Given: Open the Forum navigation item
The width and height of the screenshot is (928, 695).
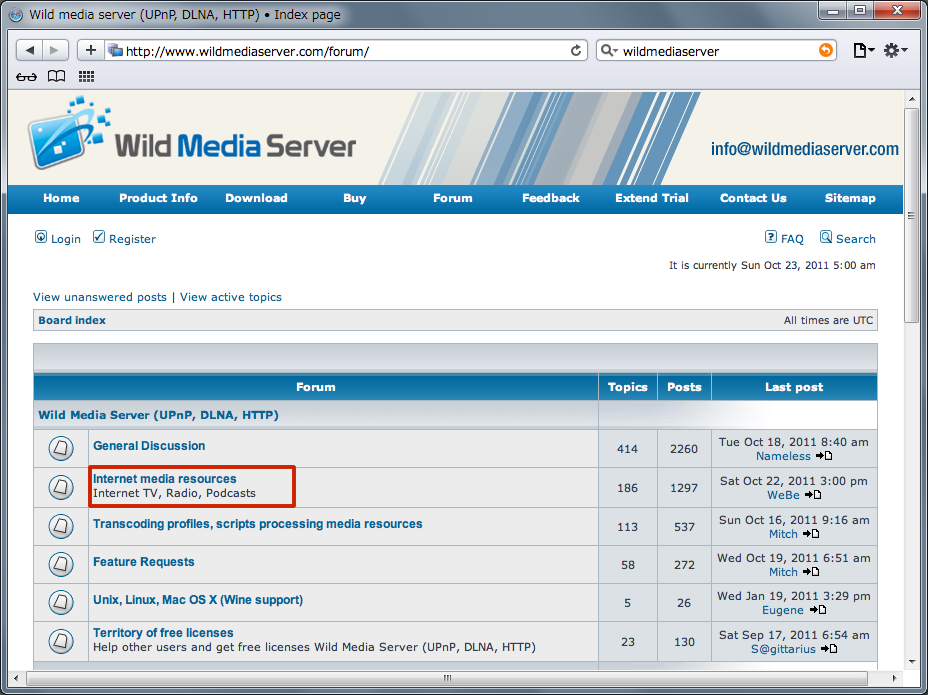Looking at the screenshot, I should [453, 198].
